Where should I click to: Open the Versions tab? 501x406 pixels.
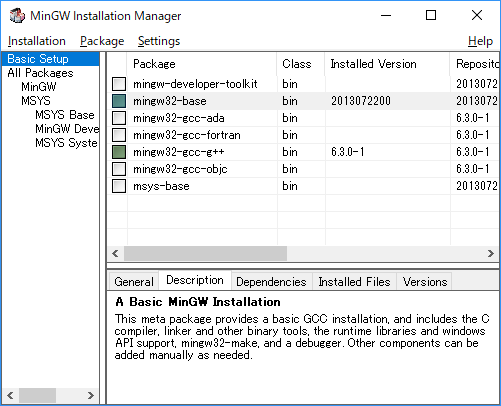(425, 282)
